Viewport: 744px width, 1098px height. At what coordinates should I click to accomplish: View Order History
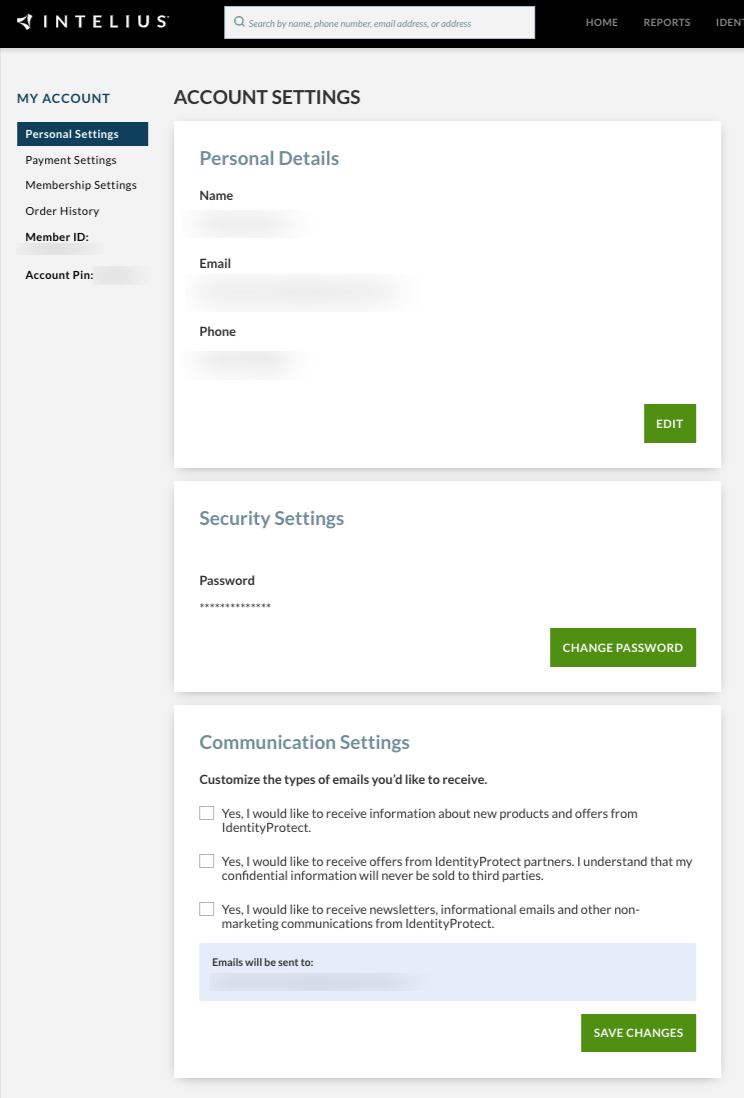(62, 211)
